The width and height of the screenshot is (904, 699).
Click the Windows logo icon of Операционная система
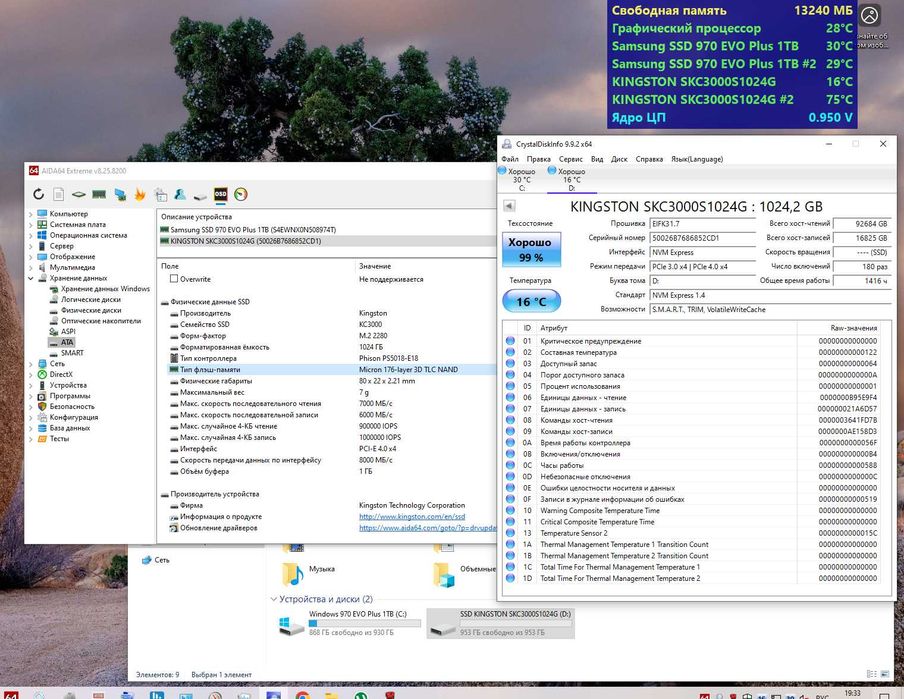42,235
